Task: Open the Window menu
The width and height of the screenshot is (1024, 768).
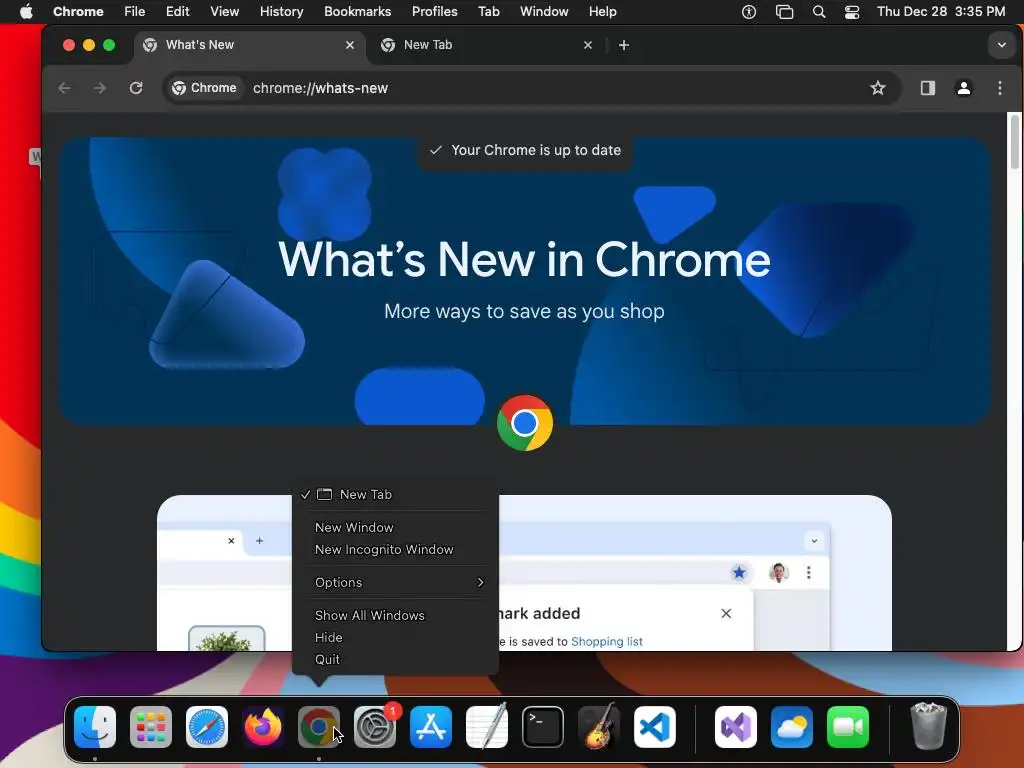Action: pyautogui.click(x=544, y=12)
